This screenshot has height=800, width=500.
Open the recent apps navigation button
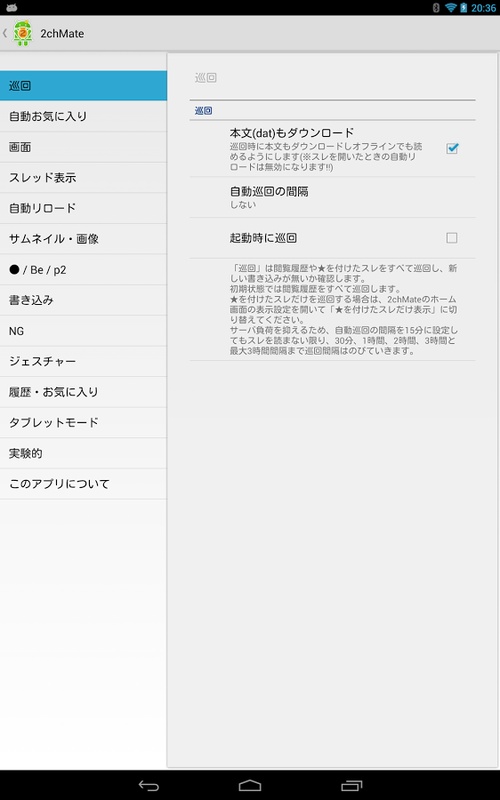351,786
